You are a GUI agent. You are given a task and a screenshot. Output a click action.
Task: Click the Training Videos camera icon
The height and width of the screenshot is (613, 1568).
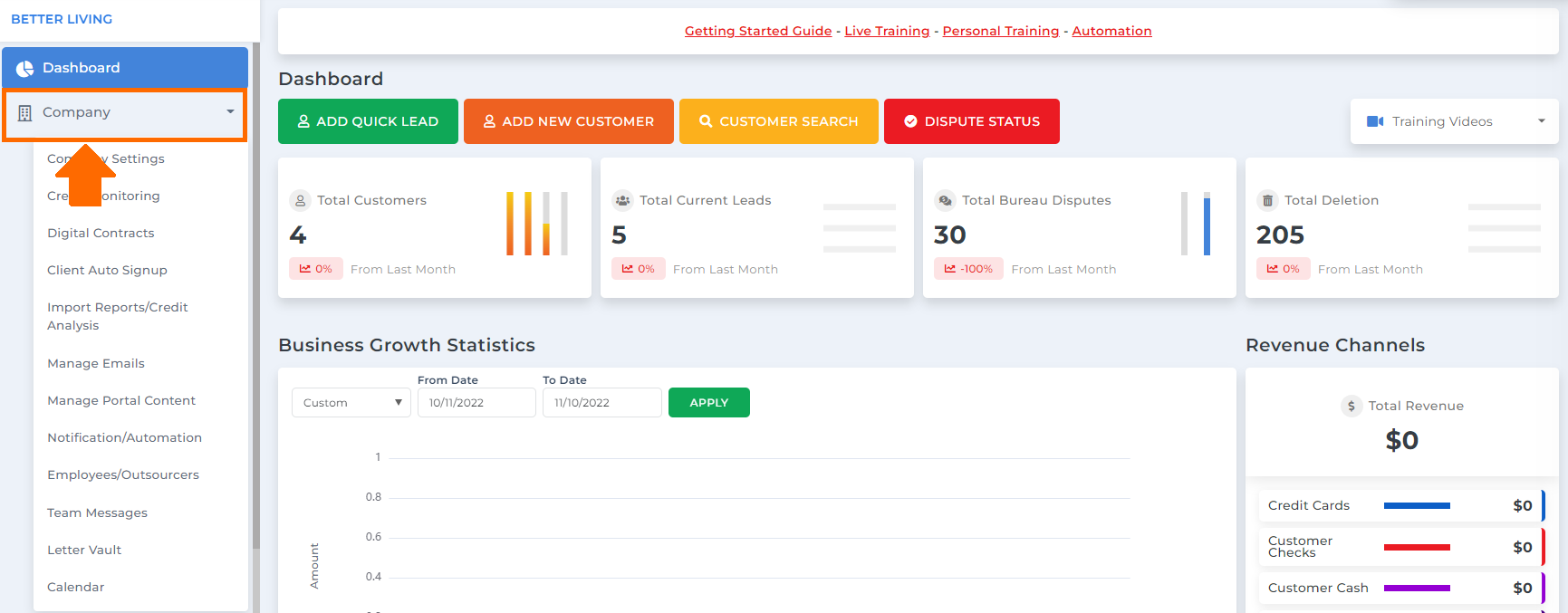pos(1375,121)
